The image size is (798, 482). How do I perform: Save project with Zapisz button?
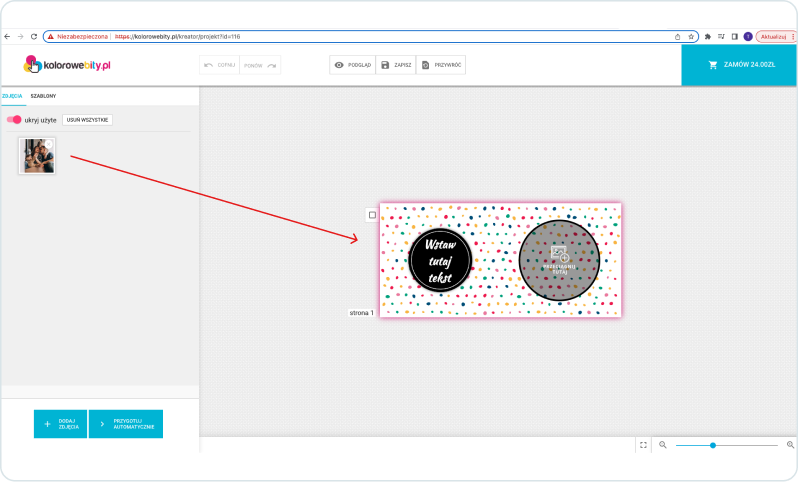396,65
